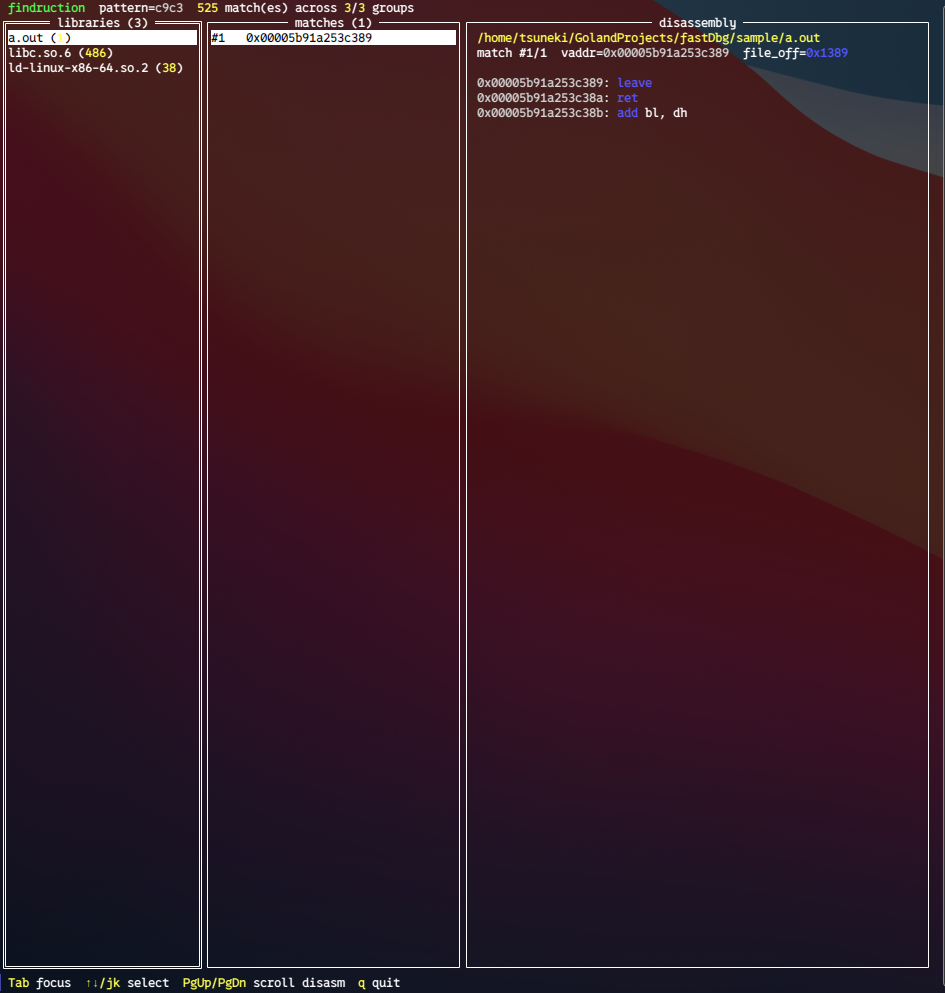Click the vaddr value in match info
The width and height of the screenshot is (945, 993).
666,53
